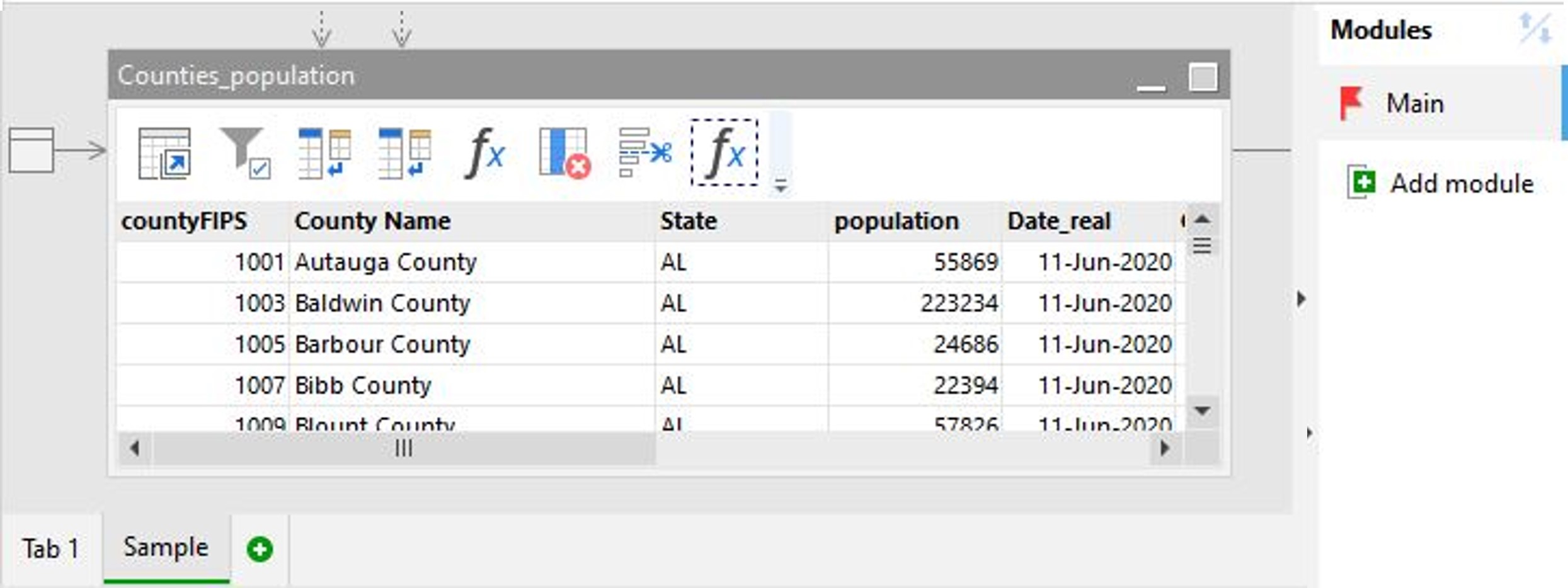Select the second merge columns action icon
The image size is (1568, 588).
click(x=404, y=154)
